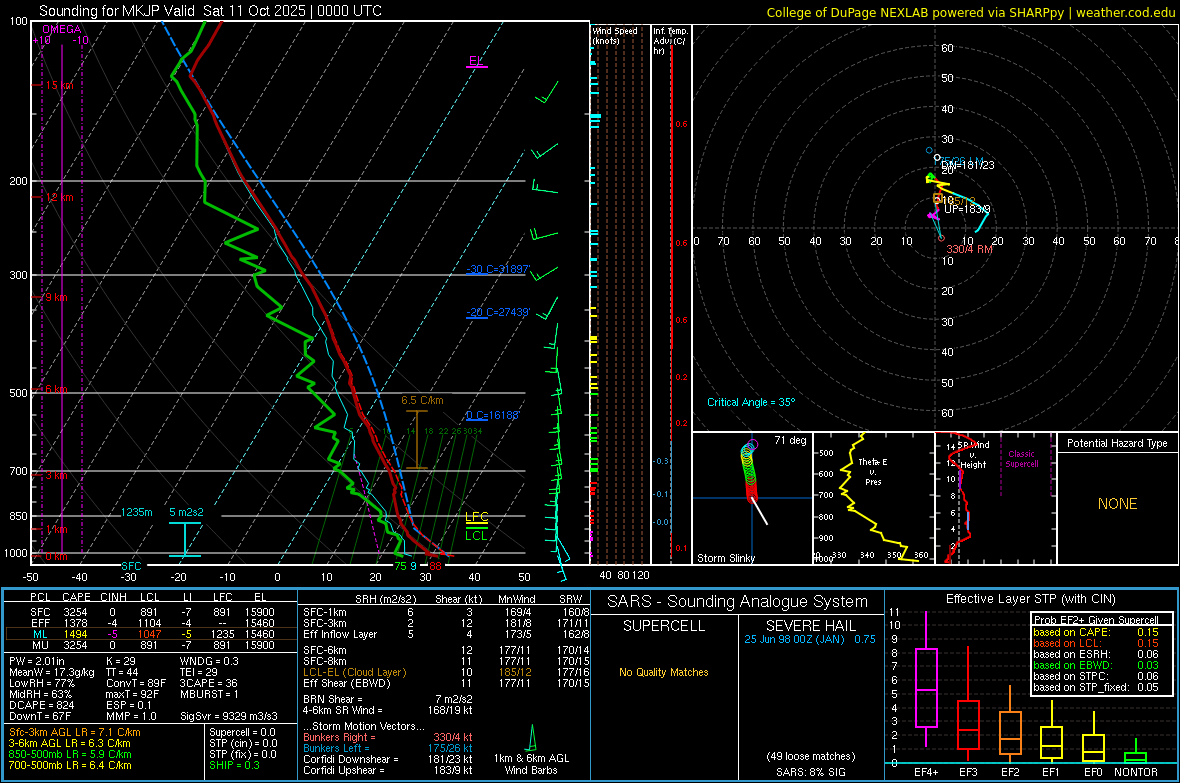Click the cyan '1235m' label
The width and height of the screenshot is (1180, 783).
click(136, 512)
